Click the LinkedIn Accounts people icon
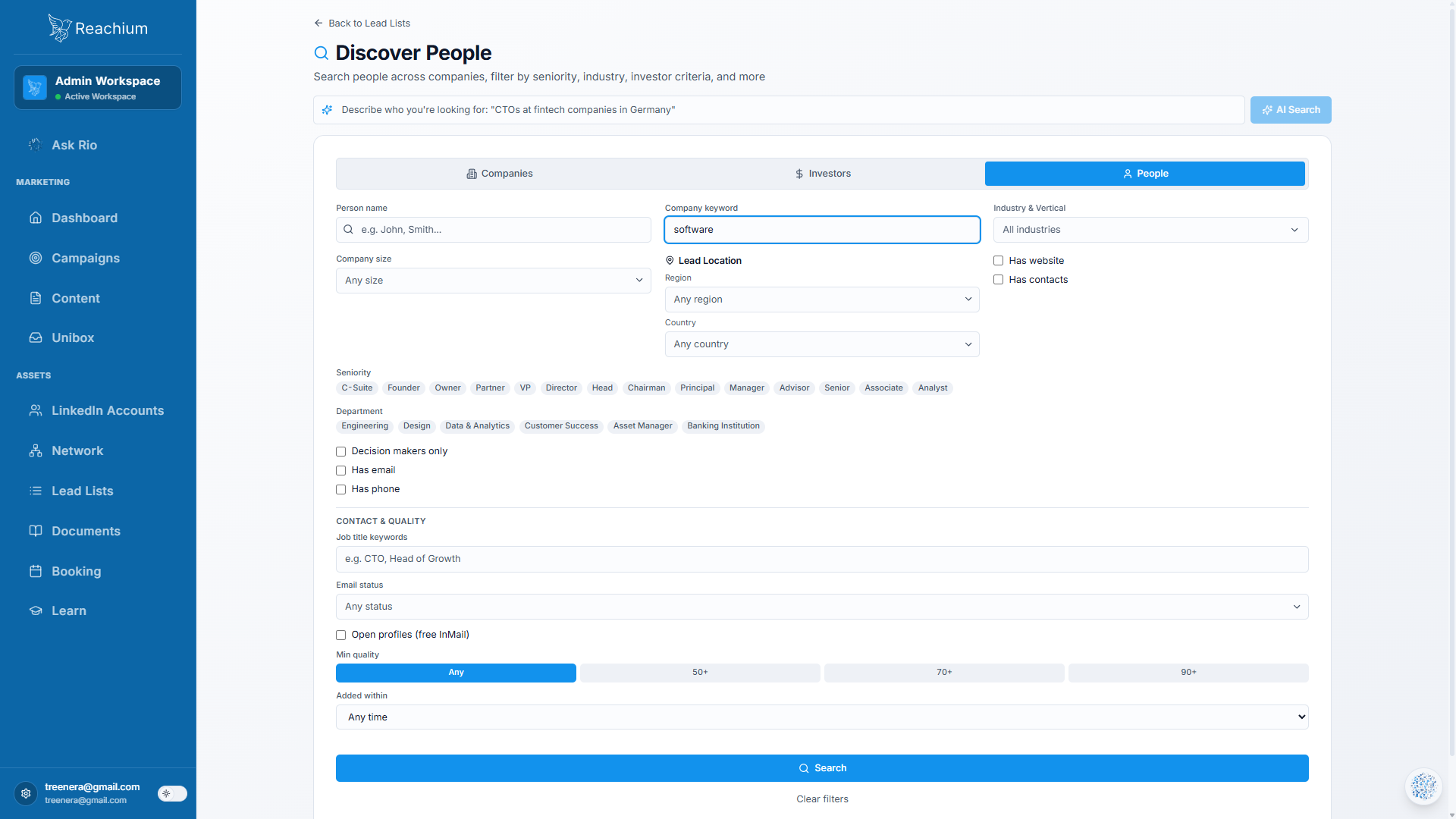 click(36, 410)
